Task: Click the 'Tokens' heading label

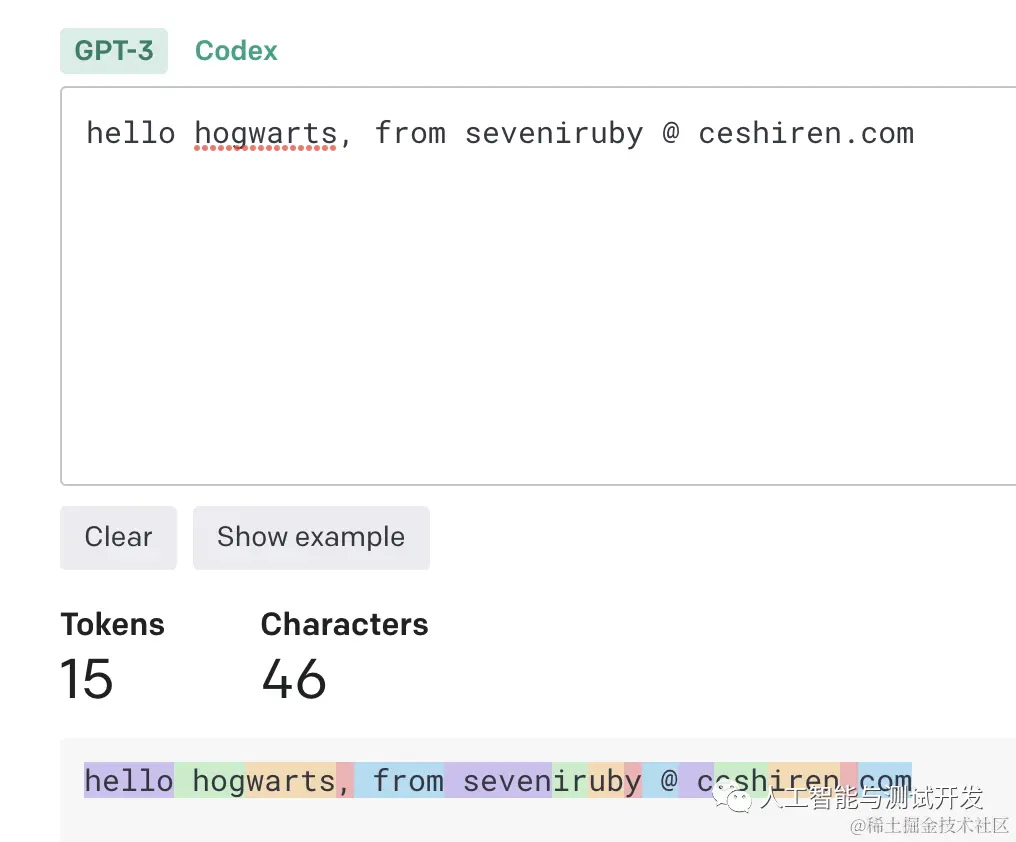Action: tap(113, 624)
